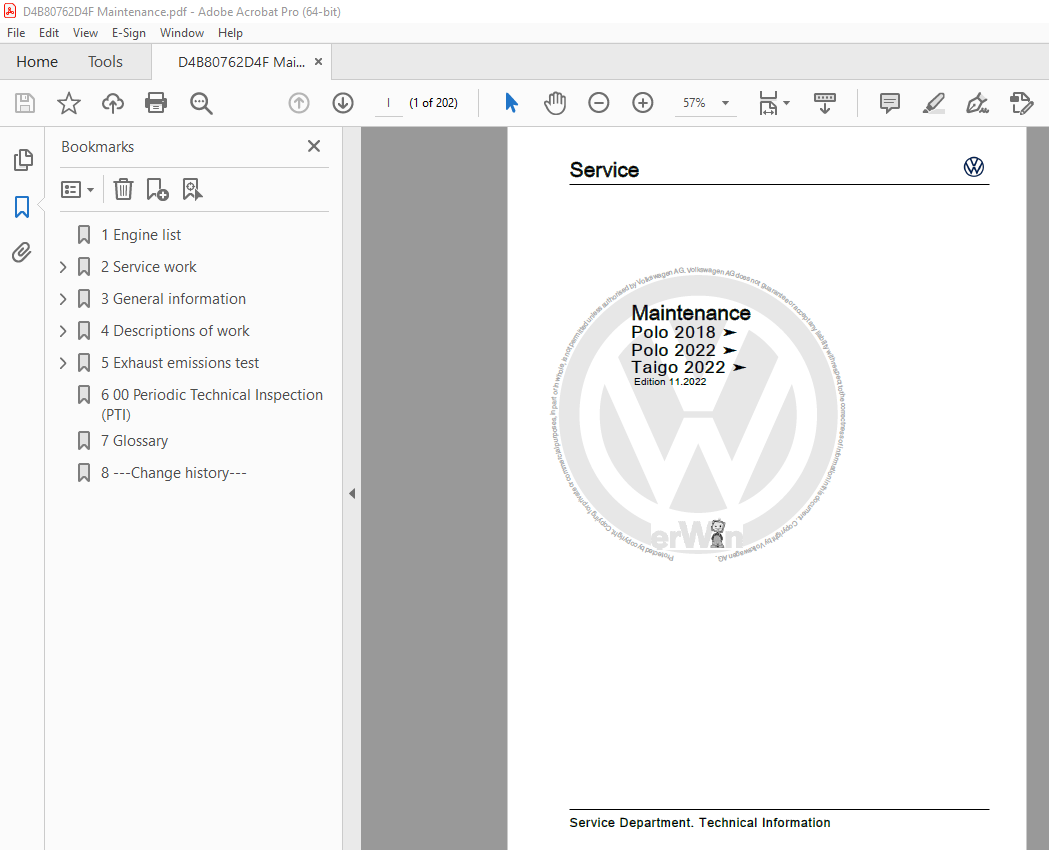This screenshot has width=1049, height=850.
Task: Select the D4B80762D4F Mai... document tab
Action: pyautogui.click(x=241, y=62)
